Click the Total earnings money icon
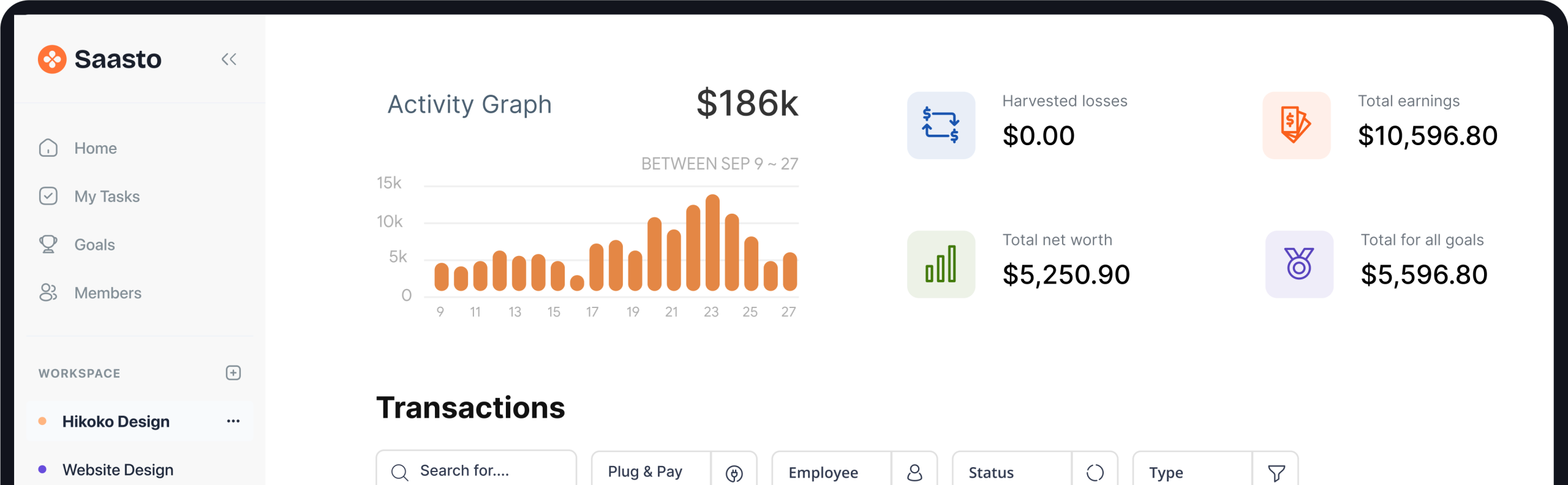The height and width of the screenshot is (485, 1568). (1296, 126)
